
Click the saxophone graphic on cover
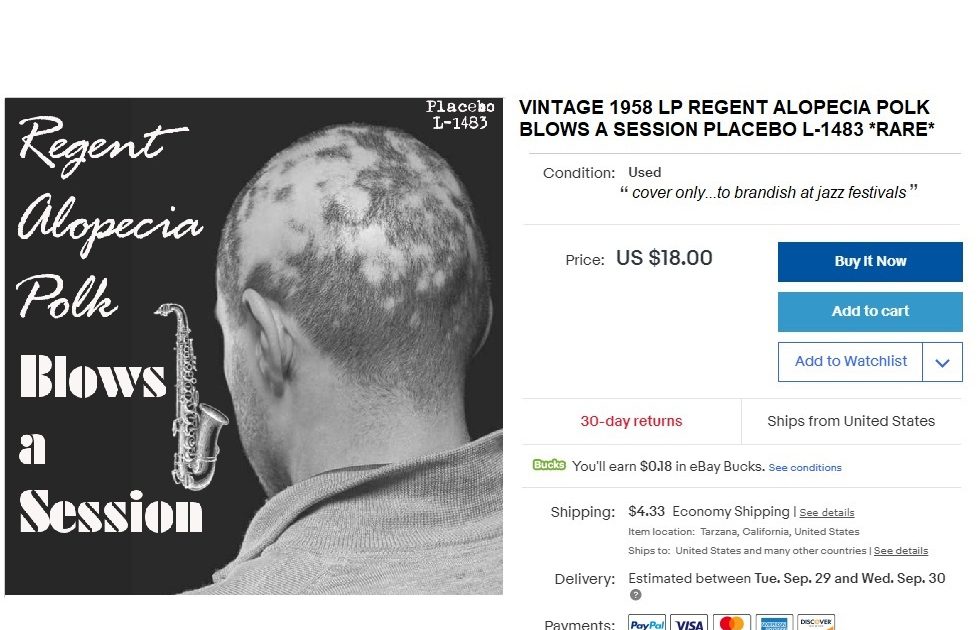(192, 397)
